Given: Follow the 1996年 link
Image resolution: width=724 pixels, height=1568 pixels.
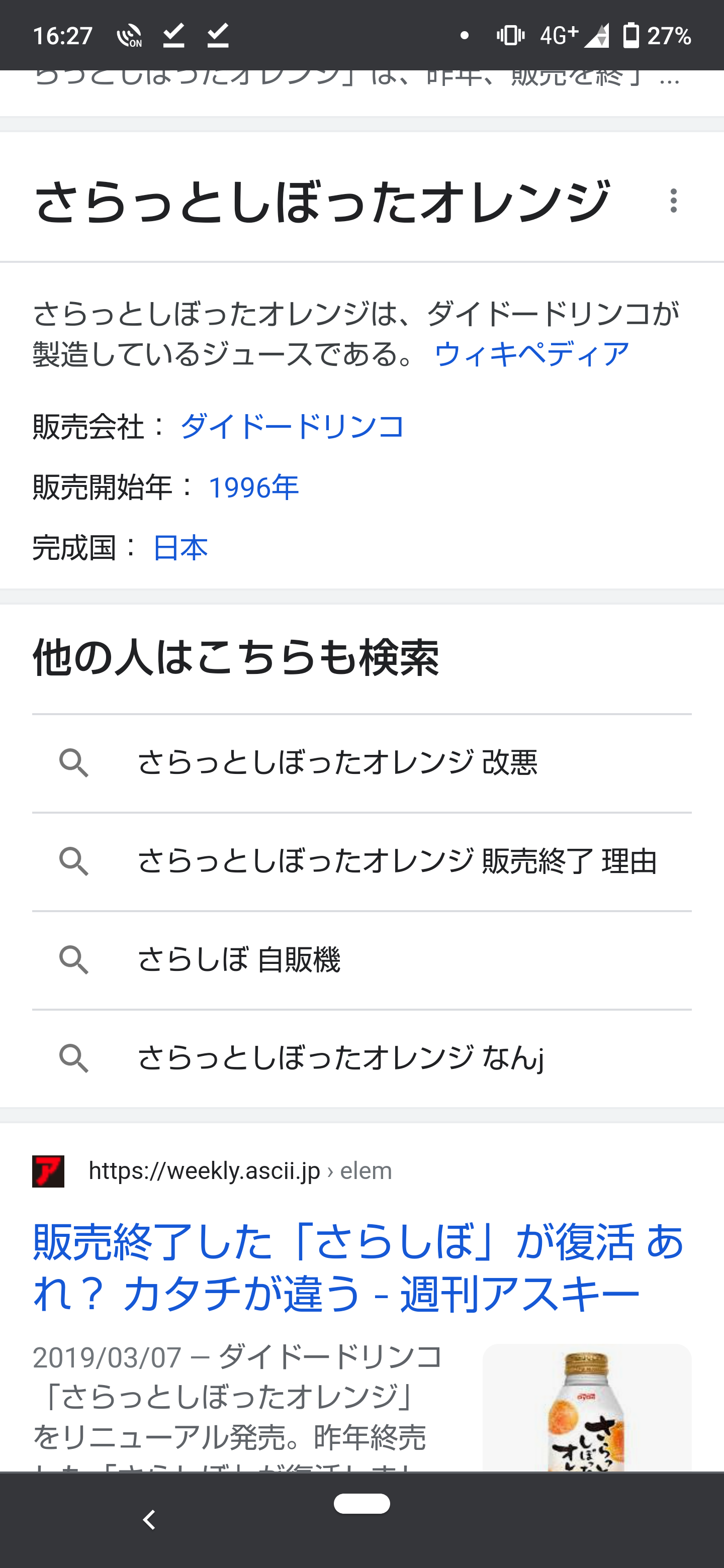Looking at the screenshot, I should [x=253, y=487].
